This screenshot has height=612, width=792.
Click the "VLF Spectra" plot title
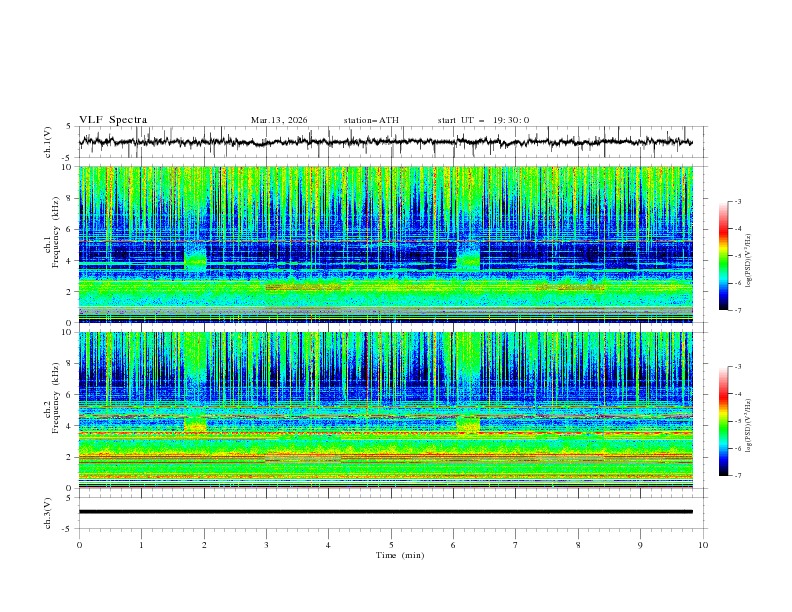(x=113, y=120)
